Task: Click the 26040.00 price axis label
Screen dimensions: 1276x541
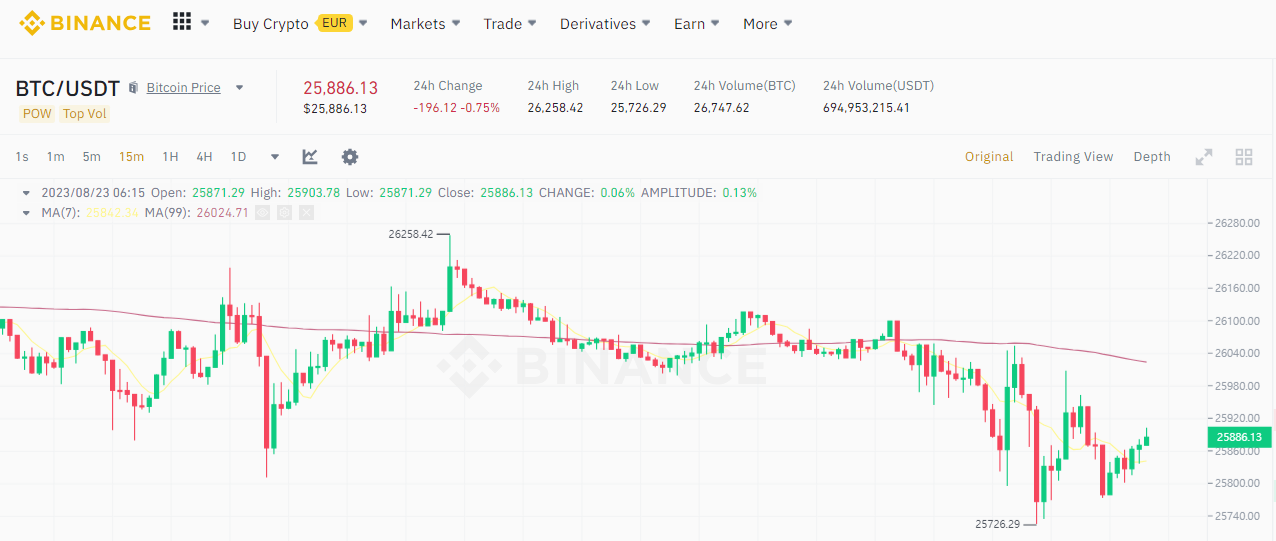Action: (x=1237, y=353)
